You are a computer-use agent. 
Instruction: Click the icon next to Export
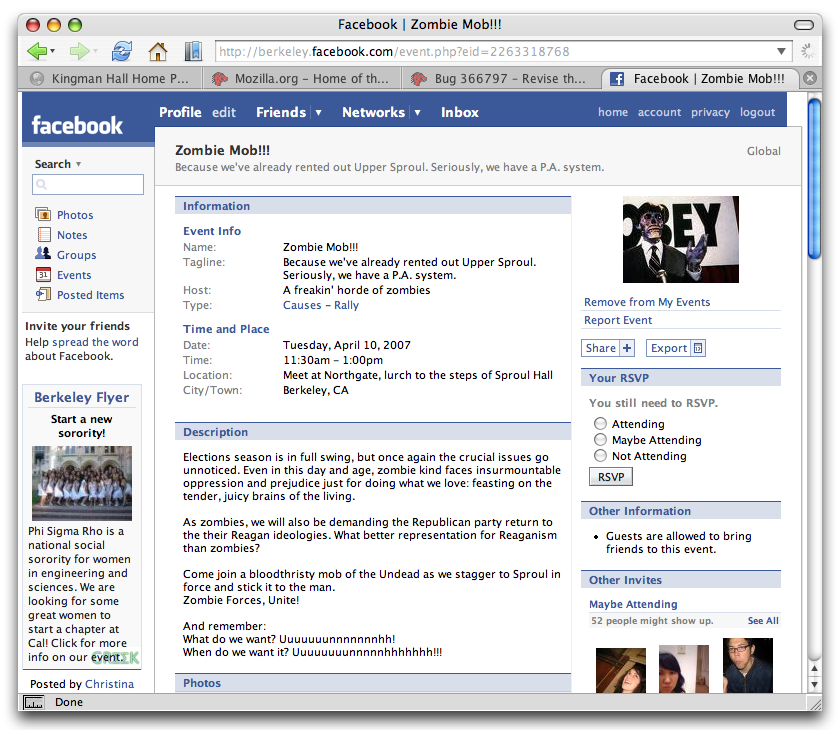pos(698,348)
